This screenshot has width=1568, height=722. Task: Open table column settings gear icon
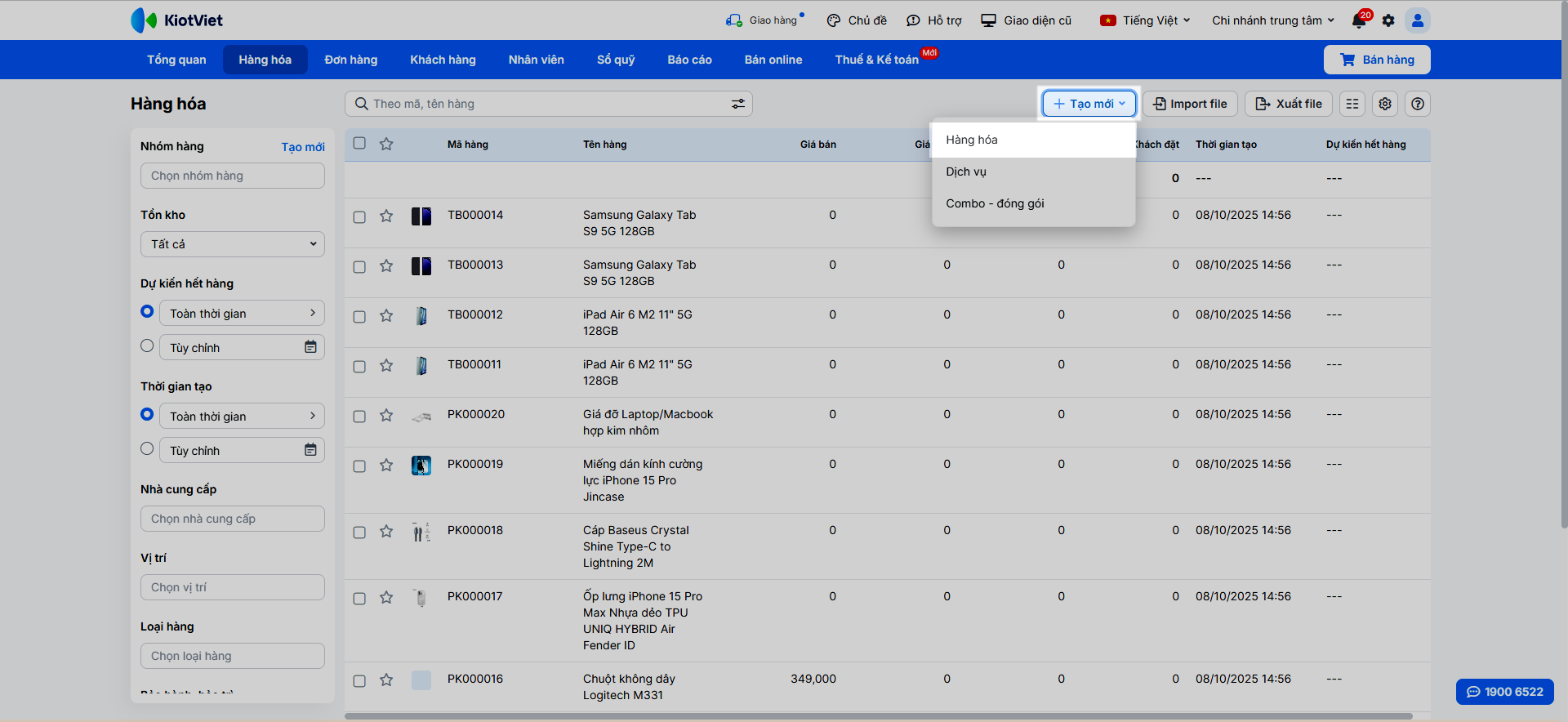(1385, 104)
